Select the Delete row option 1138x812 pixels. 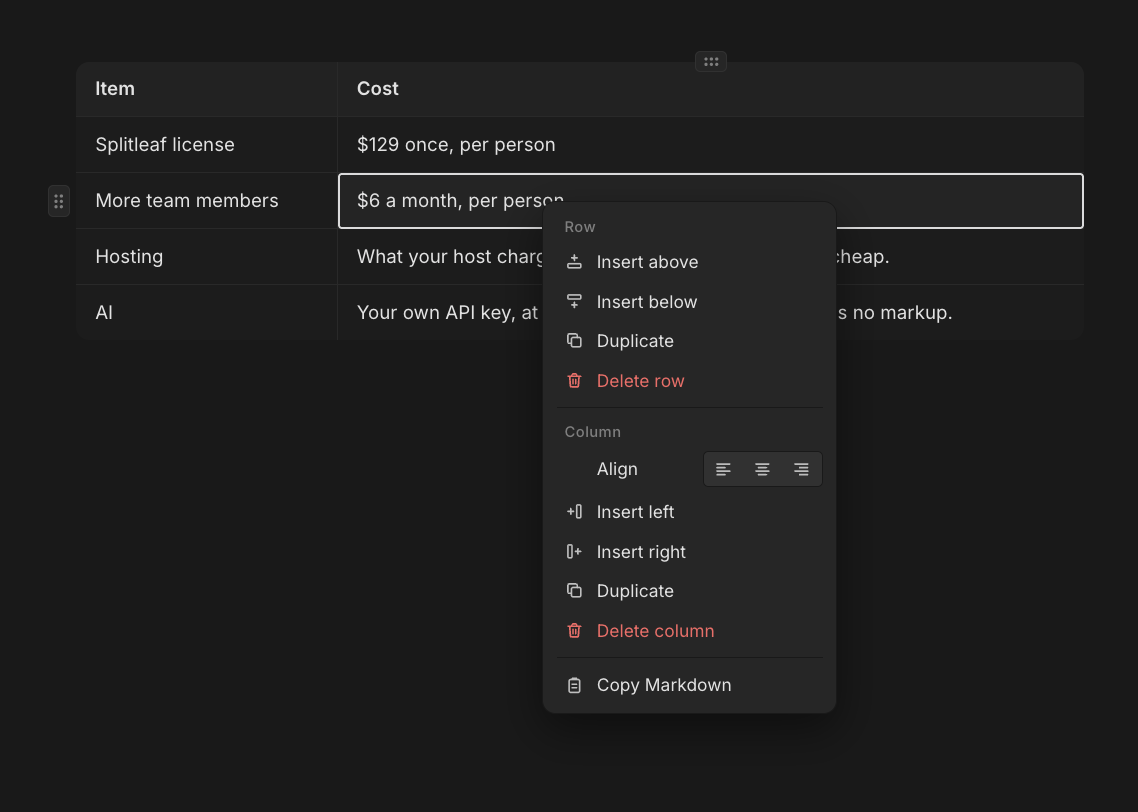pos(689,381)
